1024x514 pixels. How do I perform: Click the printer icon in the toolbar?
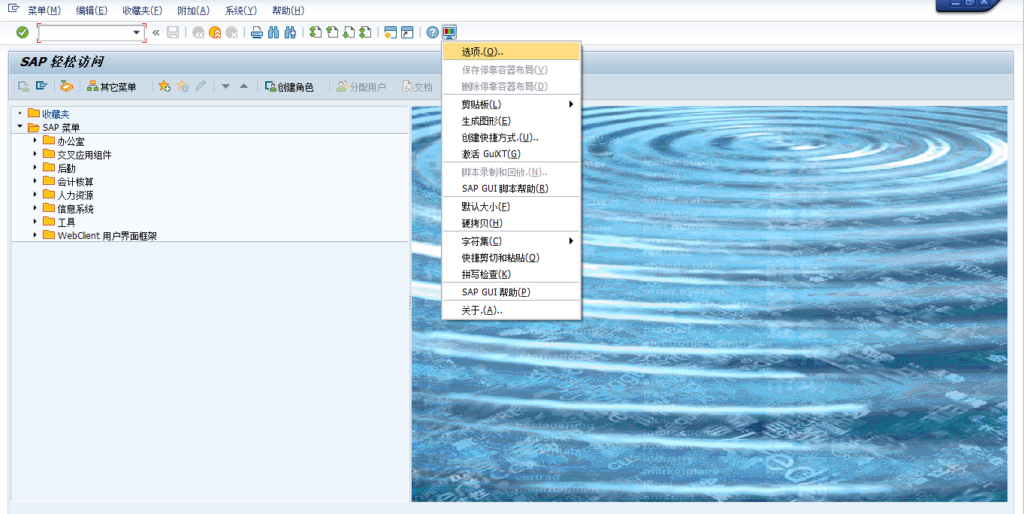pyautogui.click(x=257, y=33)
